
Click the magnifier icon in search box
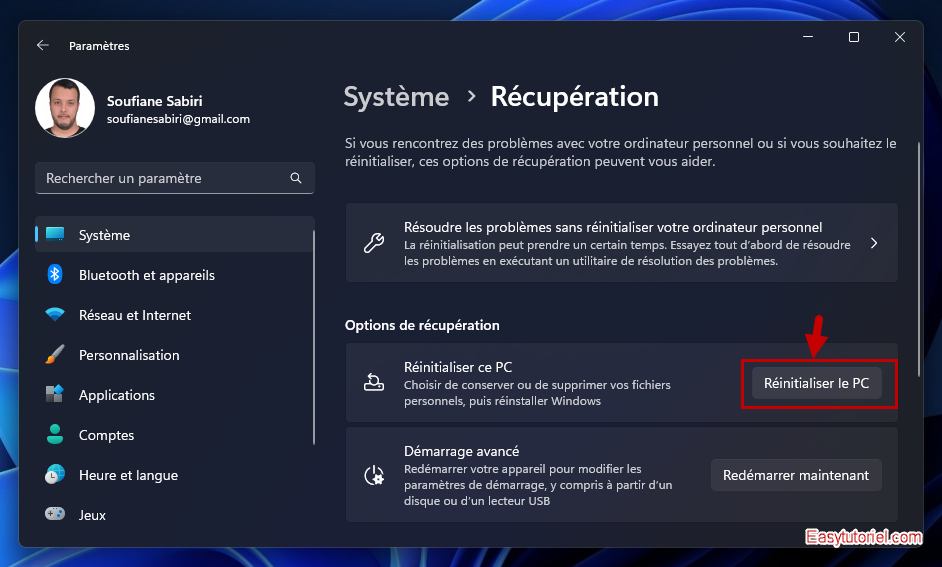pyautogui.click(x=296, y=178)
